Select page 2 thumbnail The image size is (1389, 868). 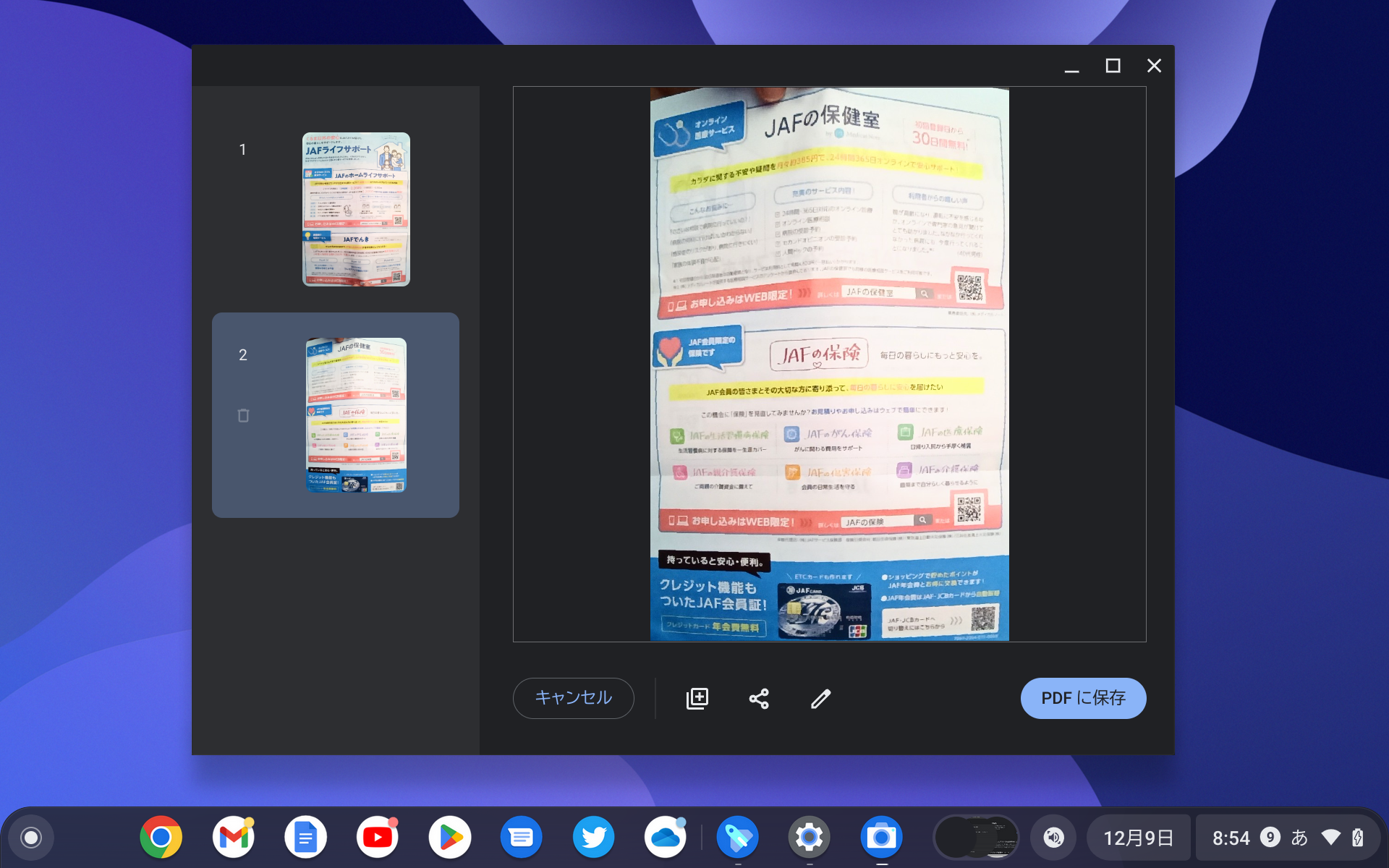(x=356, y=415)
